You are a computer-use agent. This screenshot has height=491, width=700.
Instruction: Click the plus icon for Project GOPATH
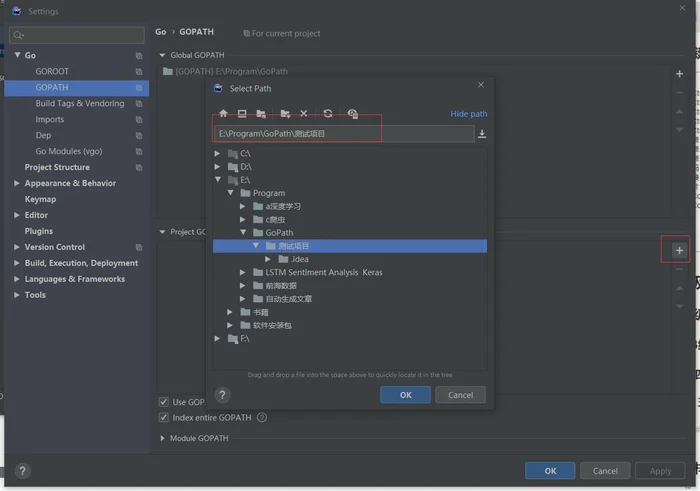(679, 250)
